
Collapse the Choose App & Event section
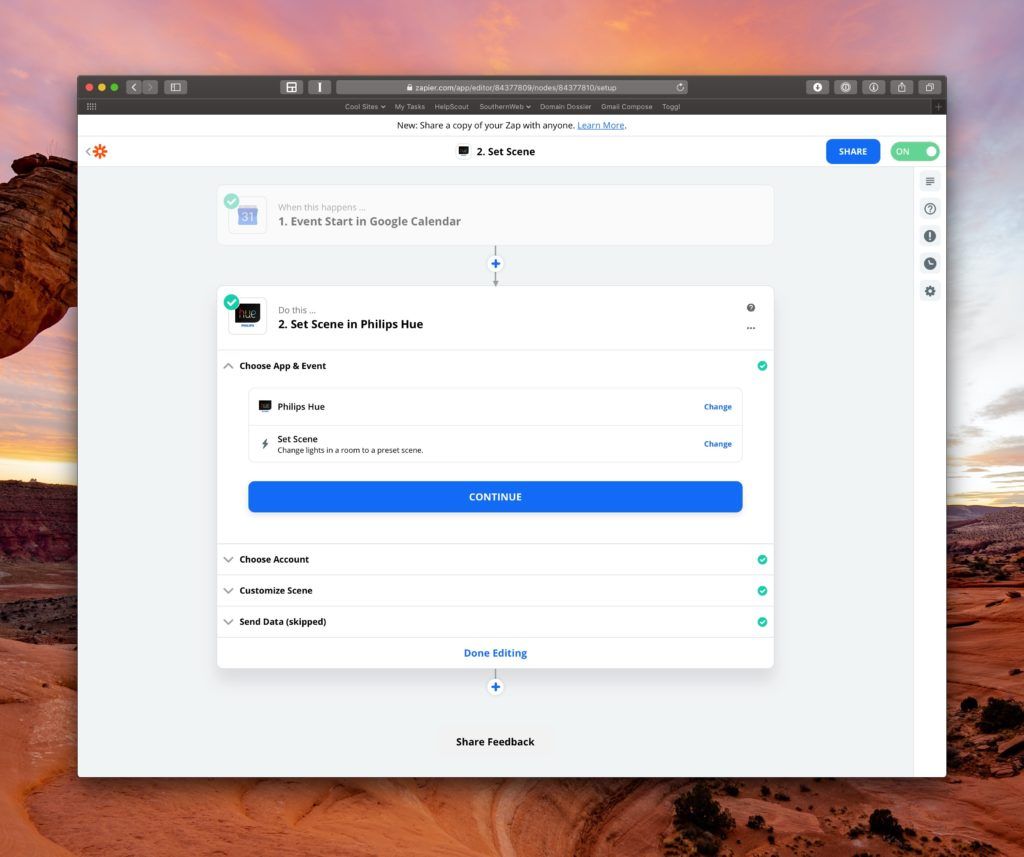[x=228, y=366]
